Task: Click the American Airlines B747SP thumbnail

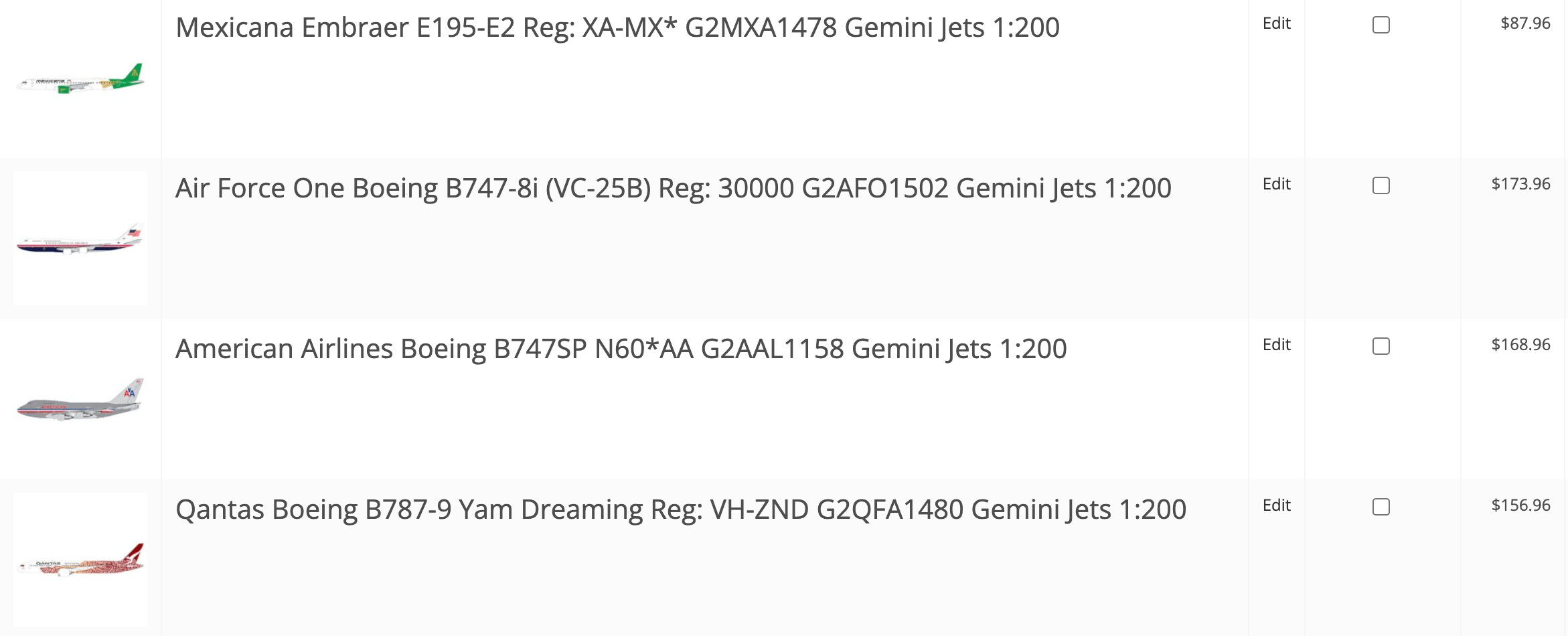Action: (80, 400)
